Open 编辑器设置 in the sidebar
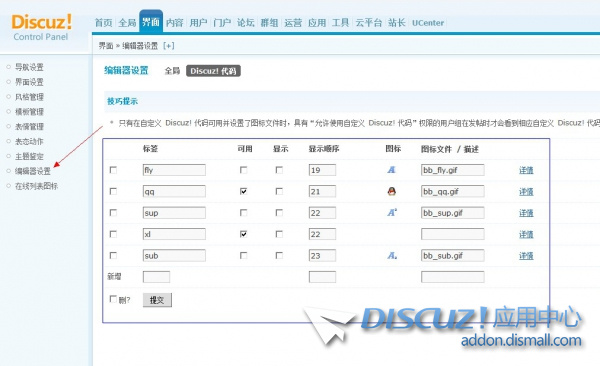 click(33, 171)
